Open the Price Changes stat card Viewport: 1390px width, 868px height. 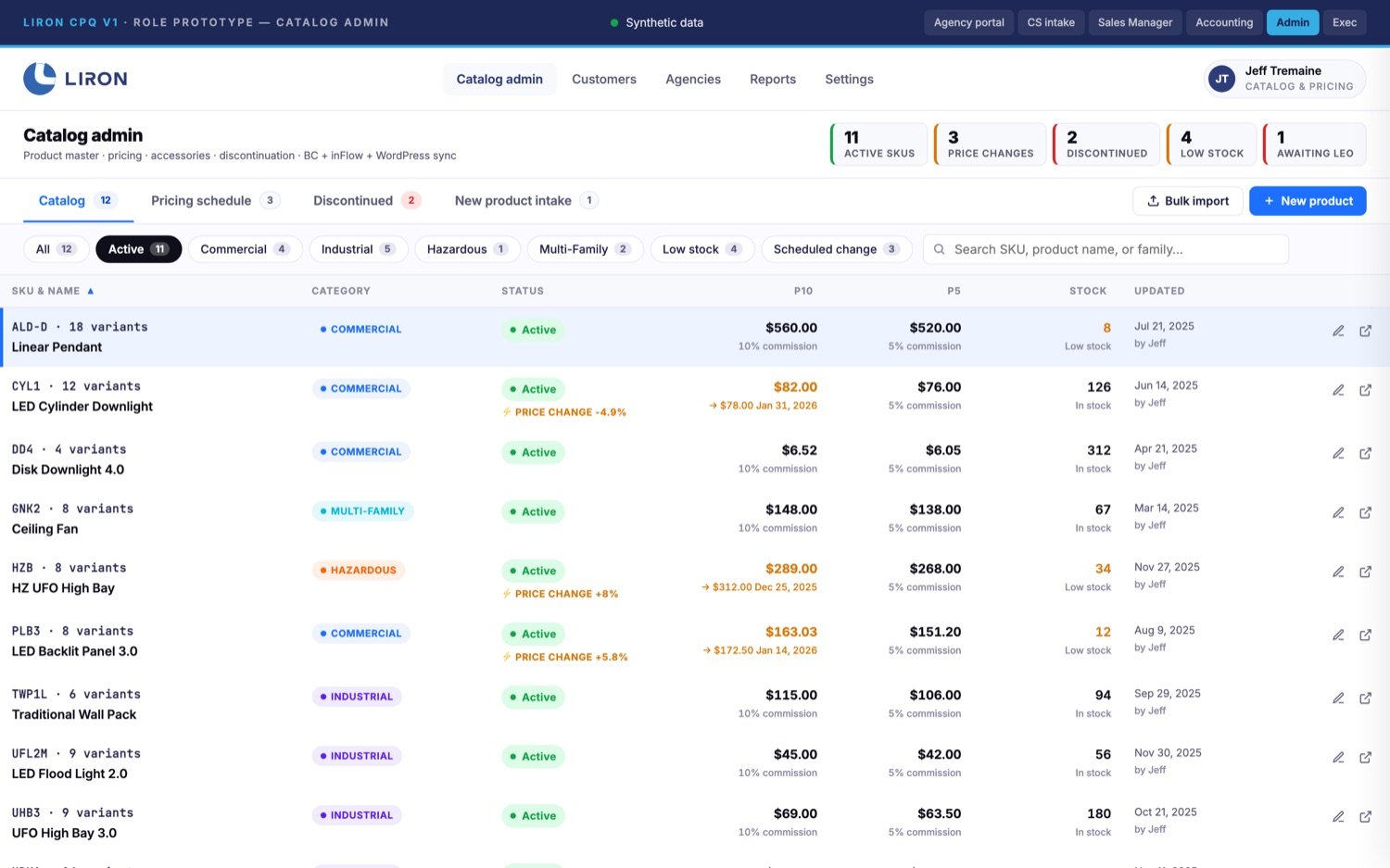point(990,145)
